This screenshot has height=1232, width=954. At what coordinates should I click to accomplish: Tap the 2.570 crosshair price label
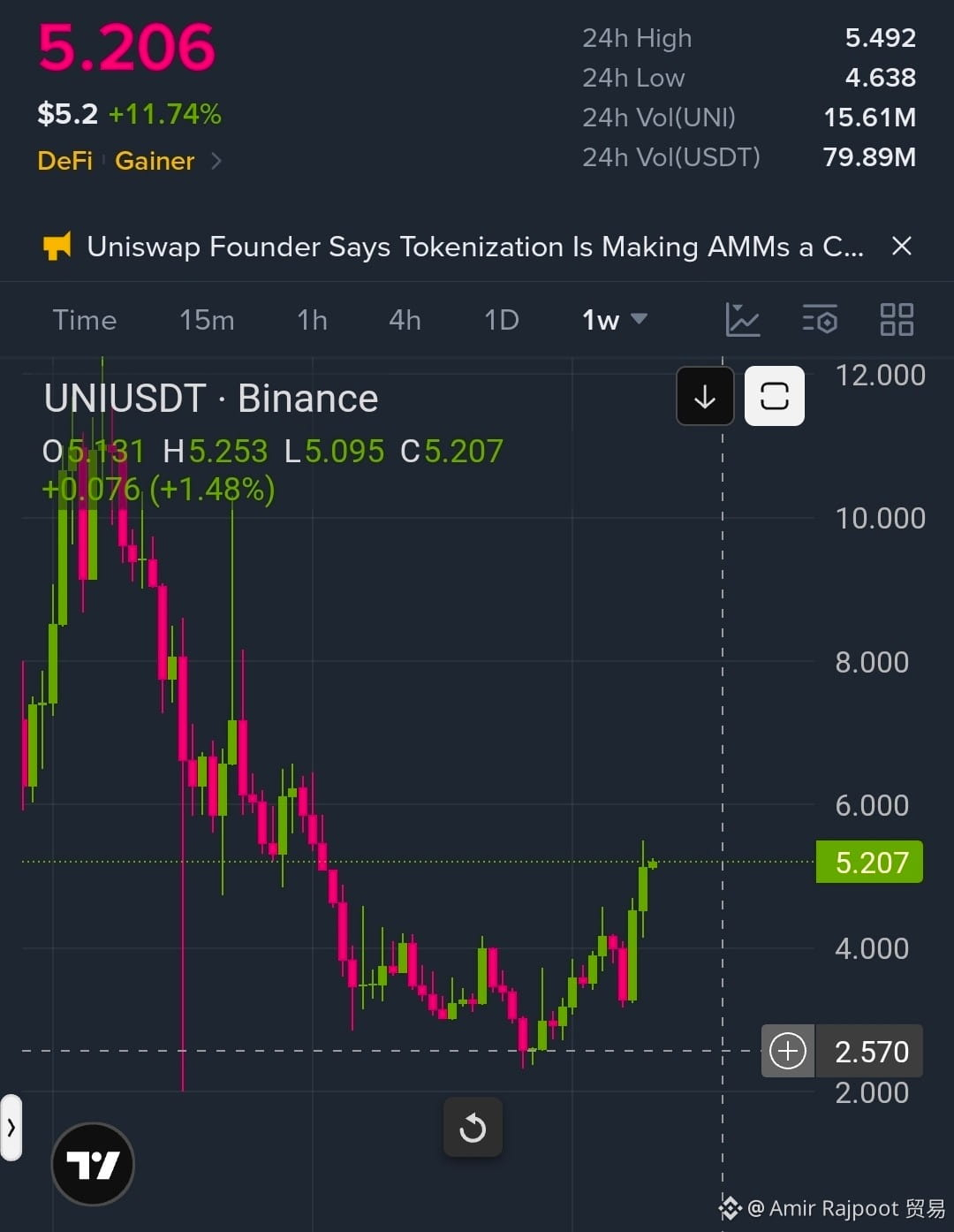pyautogui.click(x=871, y=1052)
